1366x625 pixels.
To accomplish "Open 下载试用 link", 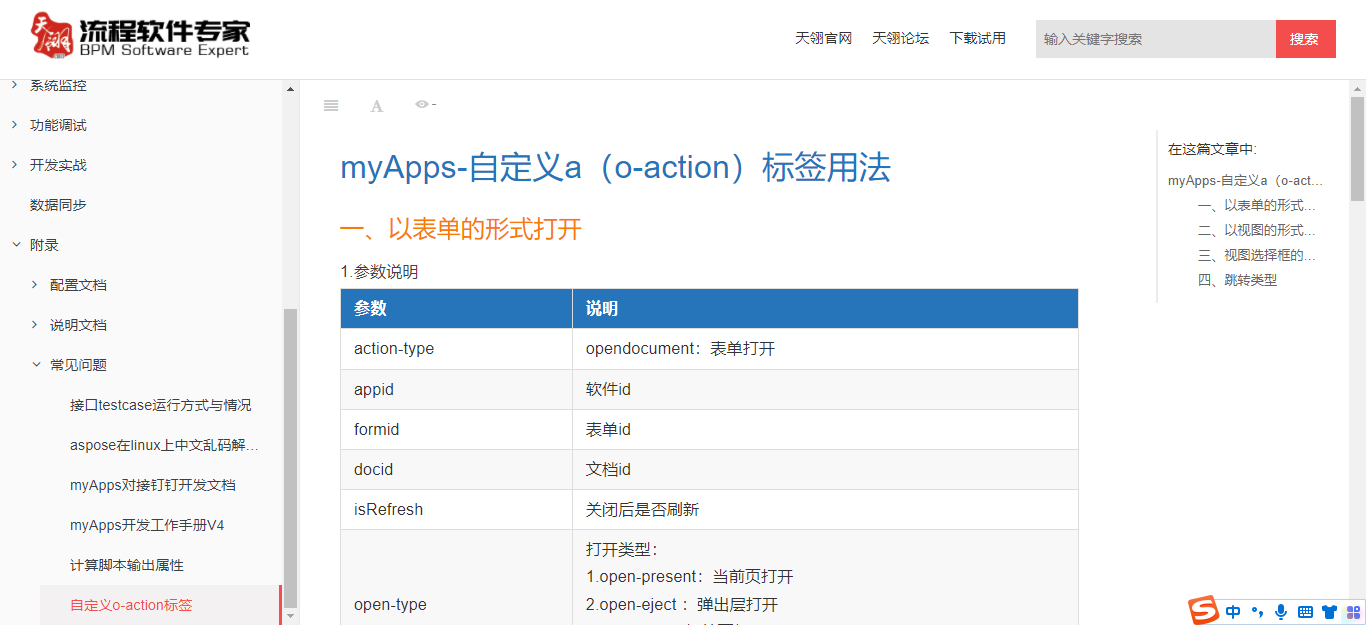I will pos(978,38).
